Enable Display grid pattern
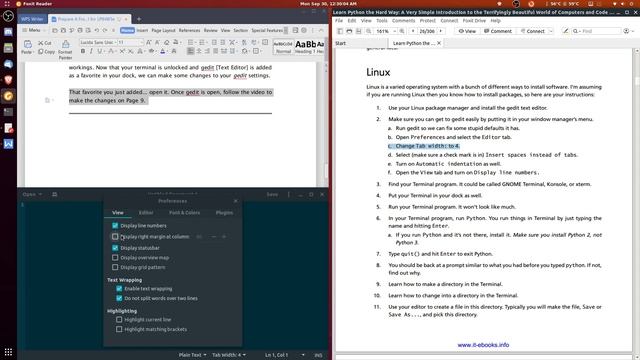The height and width of the screenshot is (360, 640). (115, 267)
